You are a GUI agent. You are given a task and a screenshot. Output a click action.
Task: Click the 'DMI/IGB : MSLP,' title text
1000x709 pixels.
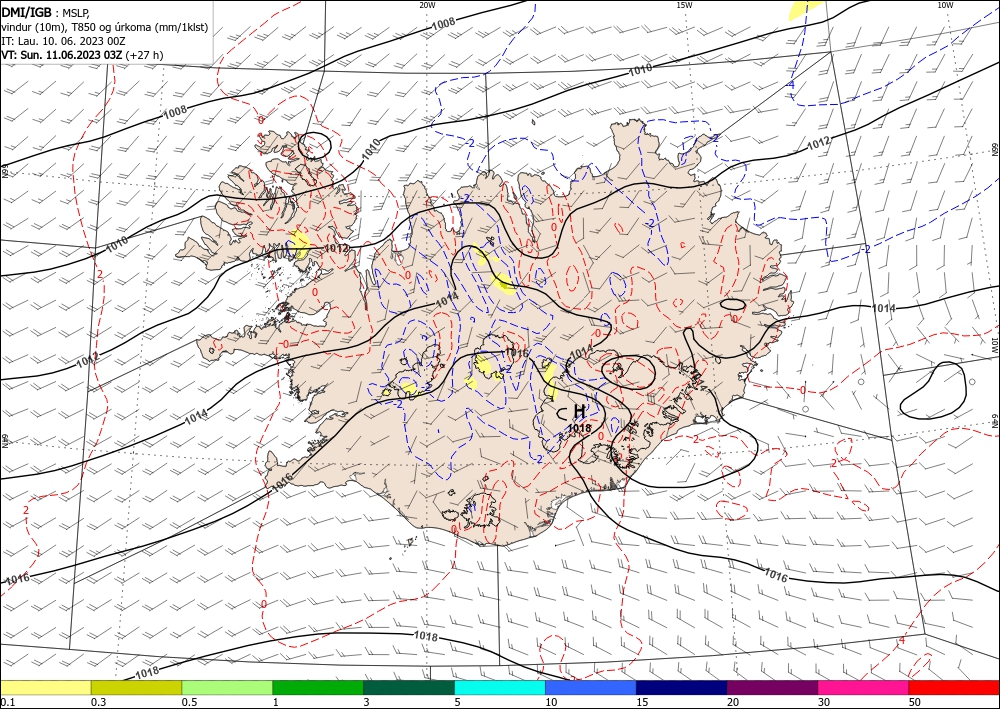(46, 12)
